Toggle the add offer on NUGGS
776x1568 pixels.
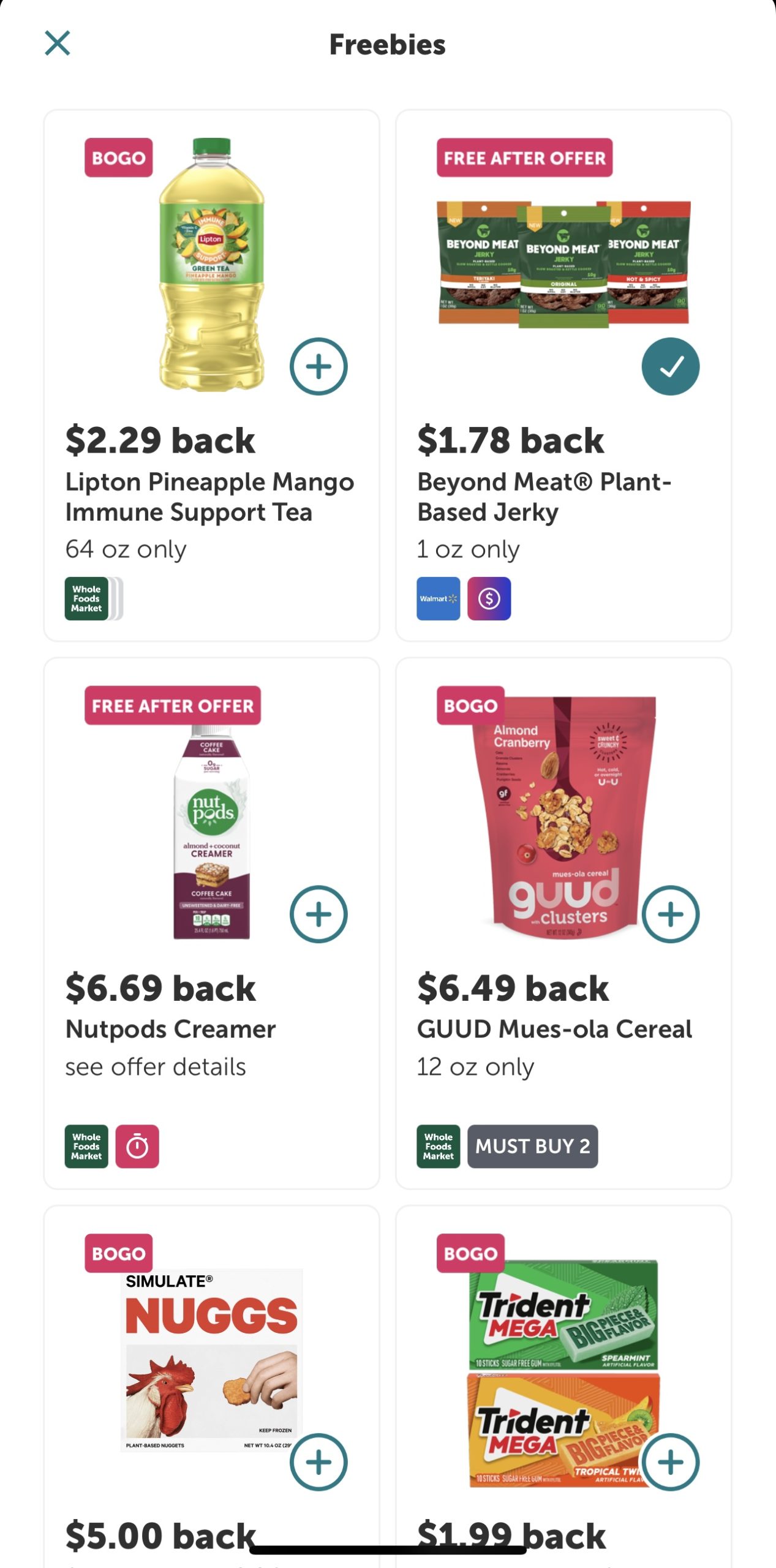tap(318, 1461)
